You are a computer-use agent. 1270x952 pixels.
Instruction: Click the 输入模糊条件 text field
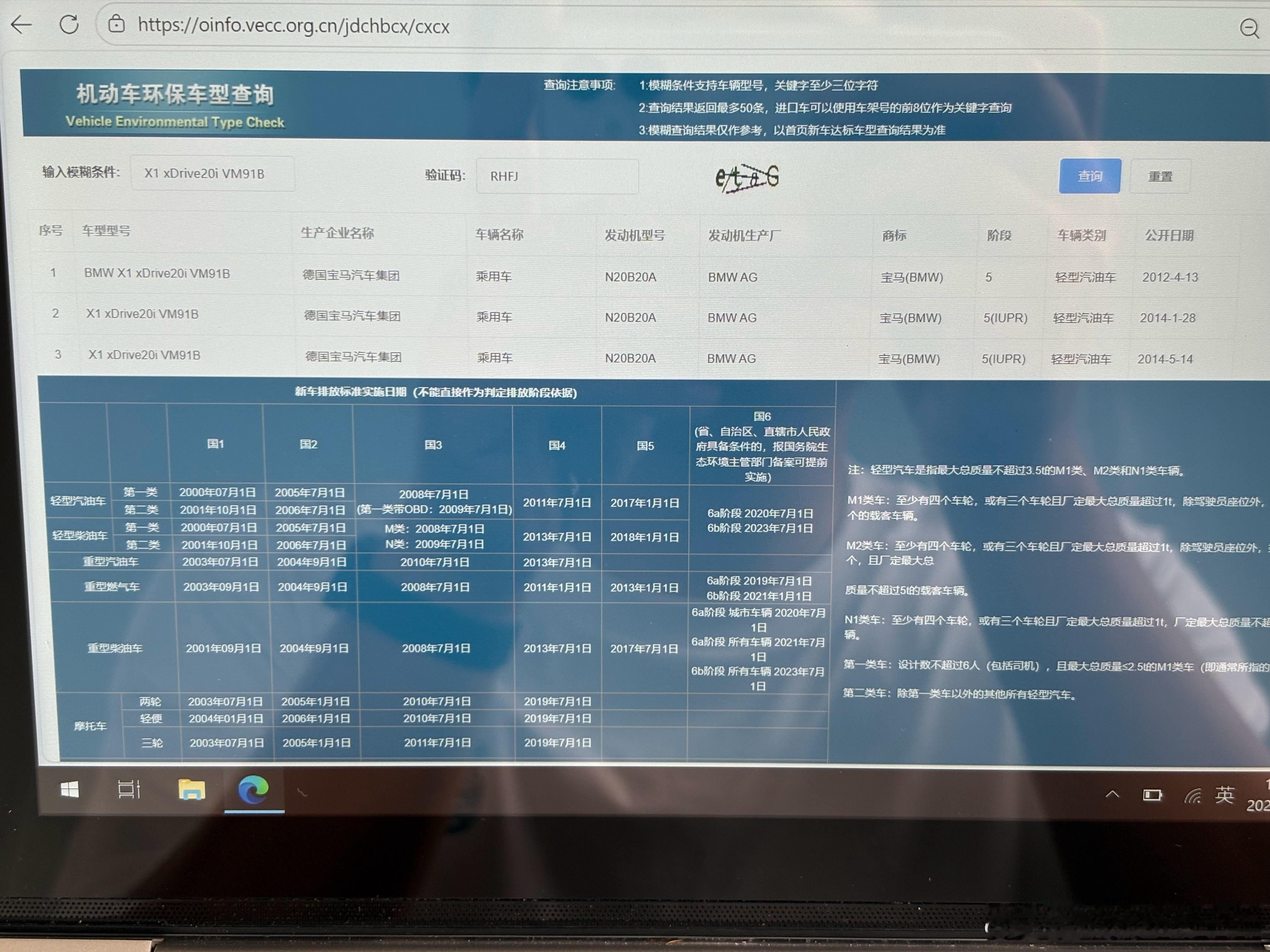[212, 173]
